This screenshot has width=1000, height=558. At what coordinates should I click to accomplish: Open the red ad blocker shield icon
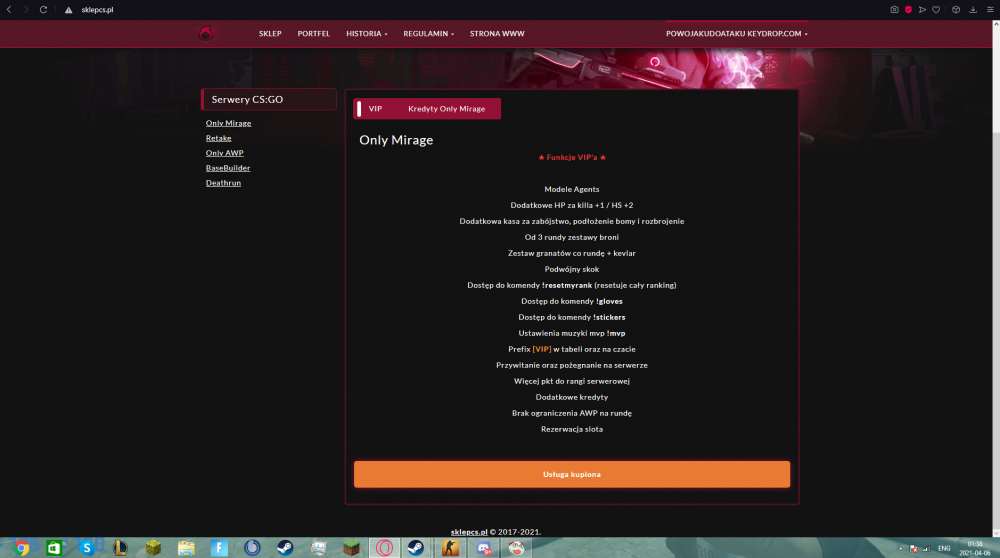(x=908, y=10)
